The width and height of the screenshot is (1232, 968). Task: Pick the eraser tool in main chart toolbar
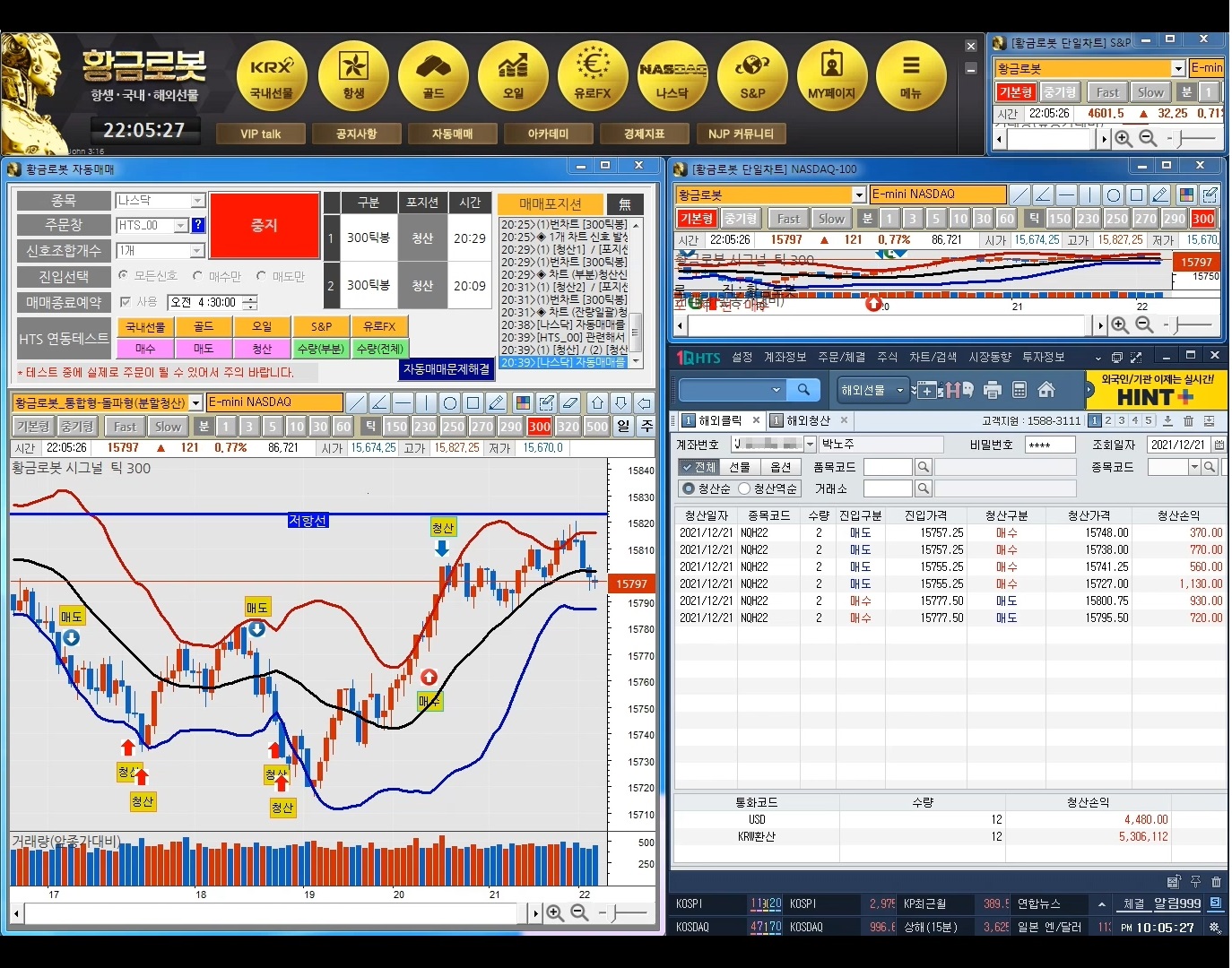coord(569,402)
